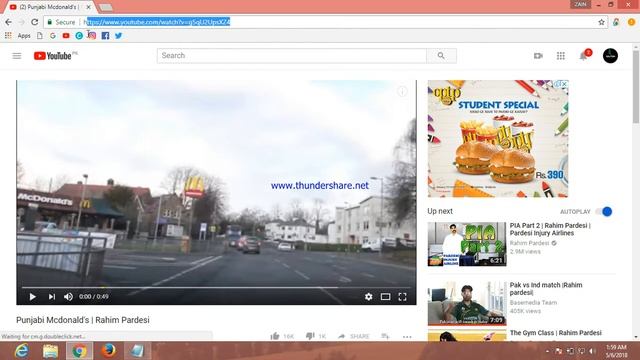Click the video progress bar
Screen dimensions: 640x360
tap(216, 287)
